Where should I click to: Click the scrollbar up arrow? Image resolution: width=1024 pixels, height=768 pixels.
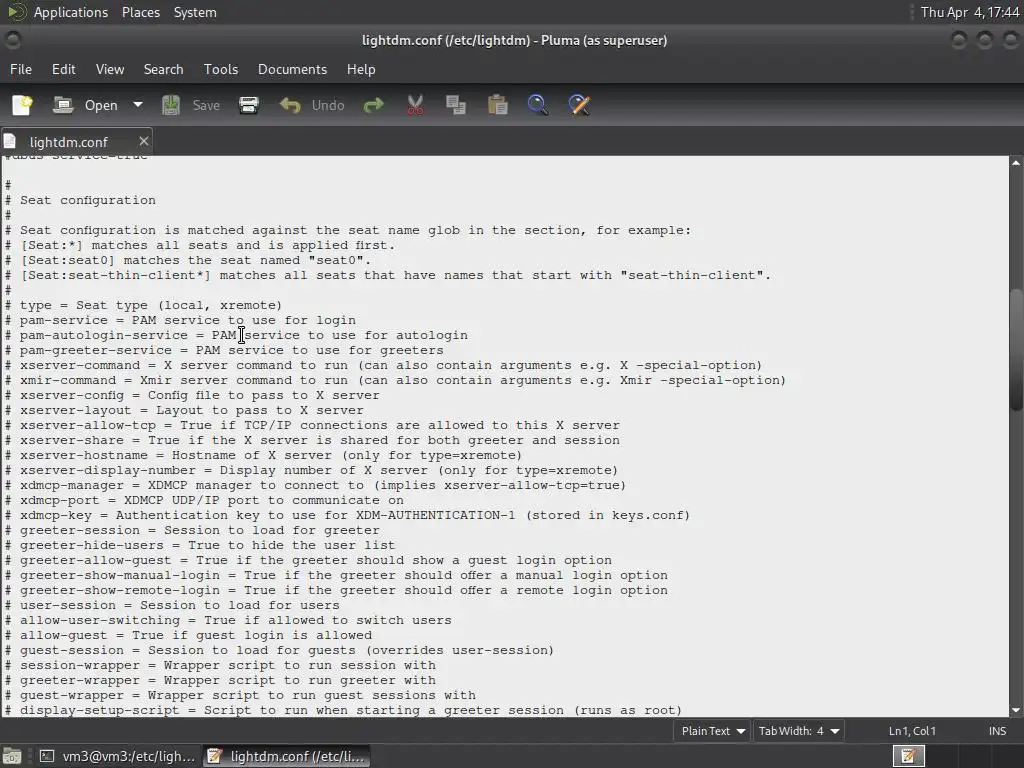point(1016,162)
